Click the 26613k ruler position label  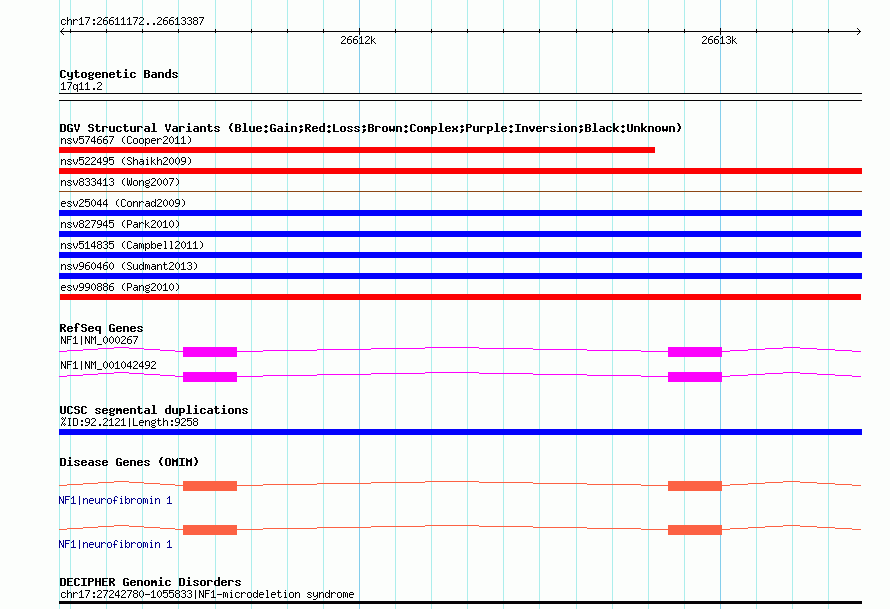(719, 40)
